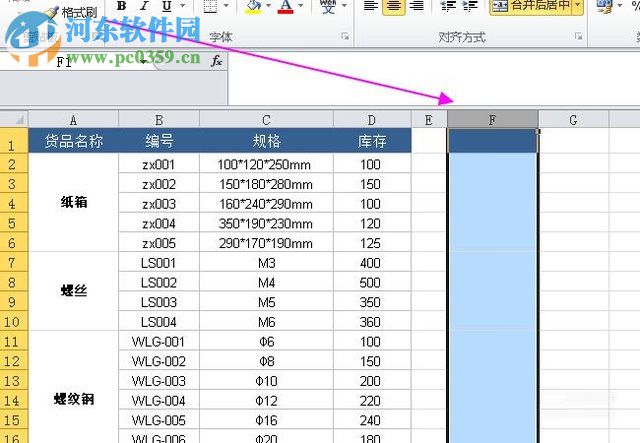Toggle Italic formatting

tap(144, 6)
